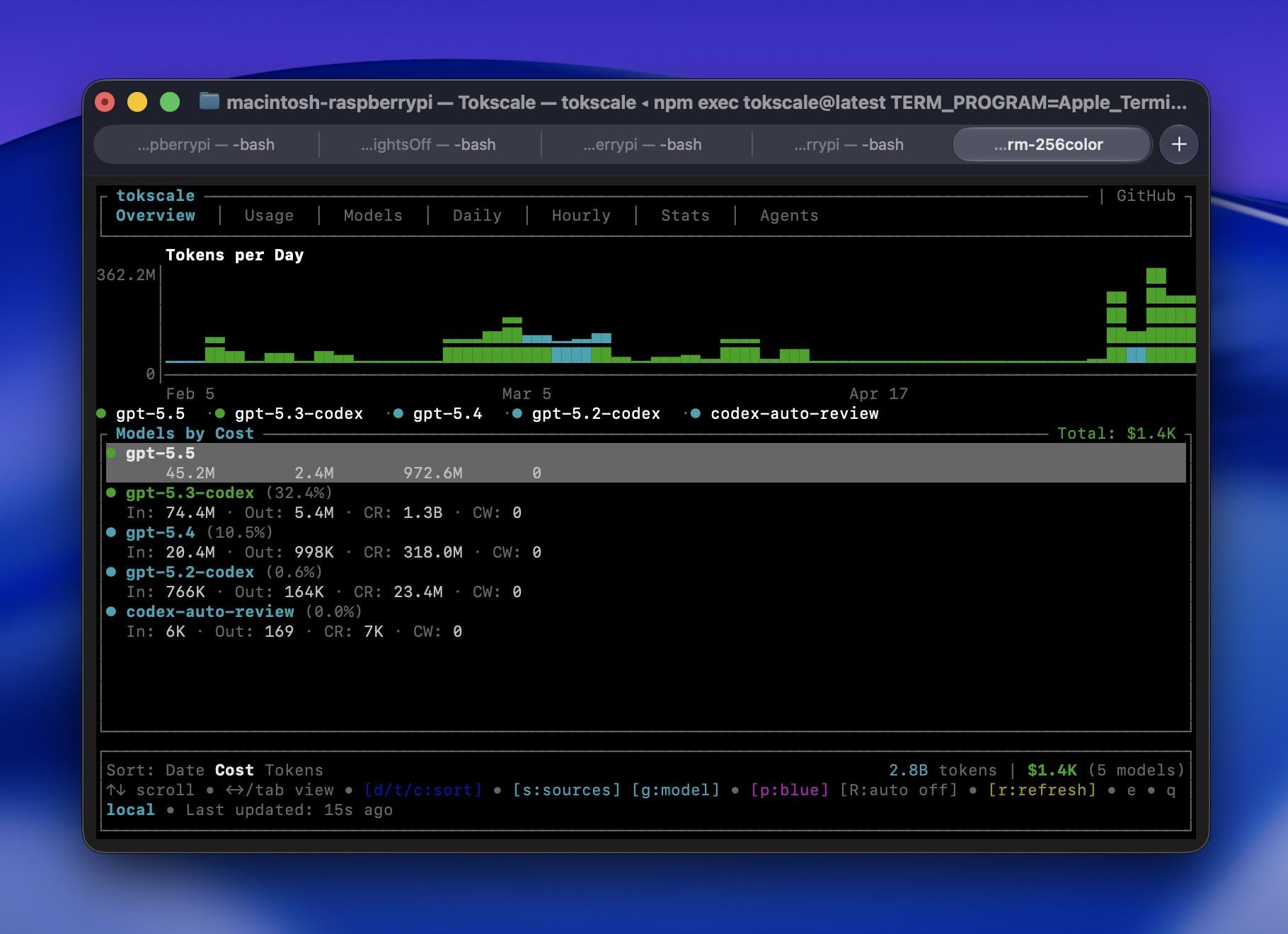Click the [p:blue] palette shortcut
Screen dimensions: 1288x934
pyautogui.click(x=789, y=790)
